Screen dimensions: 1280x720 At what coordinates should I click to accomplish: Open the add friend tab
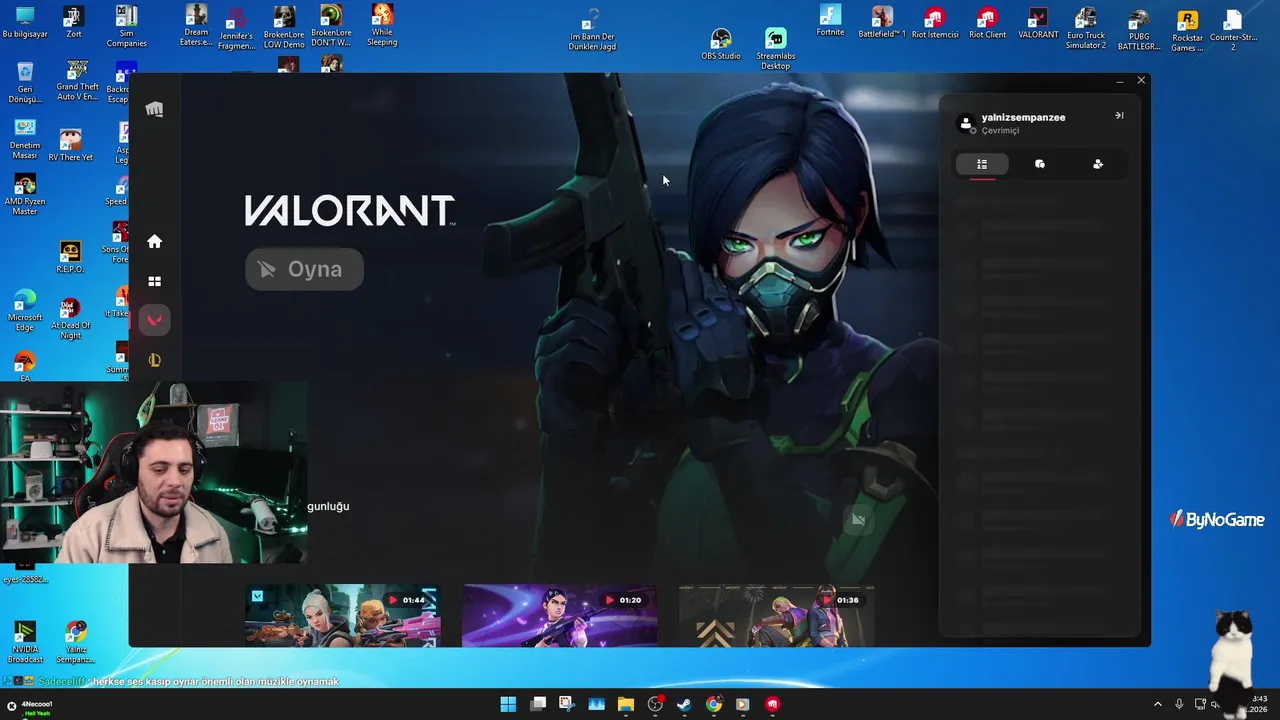1098,164
